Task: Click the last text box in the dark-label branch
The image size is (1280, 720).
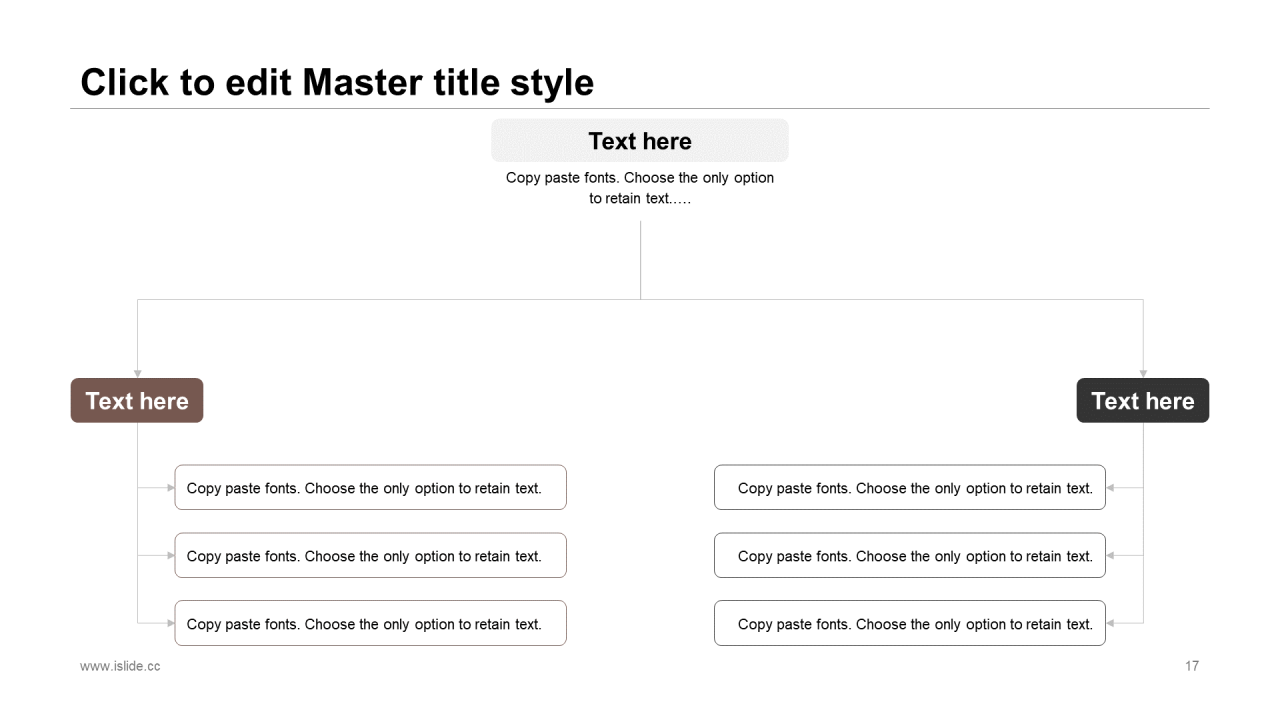Action: tap(910, 624)
